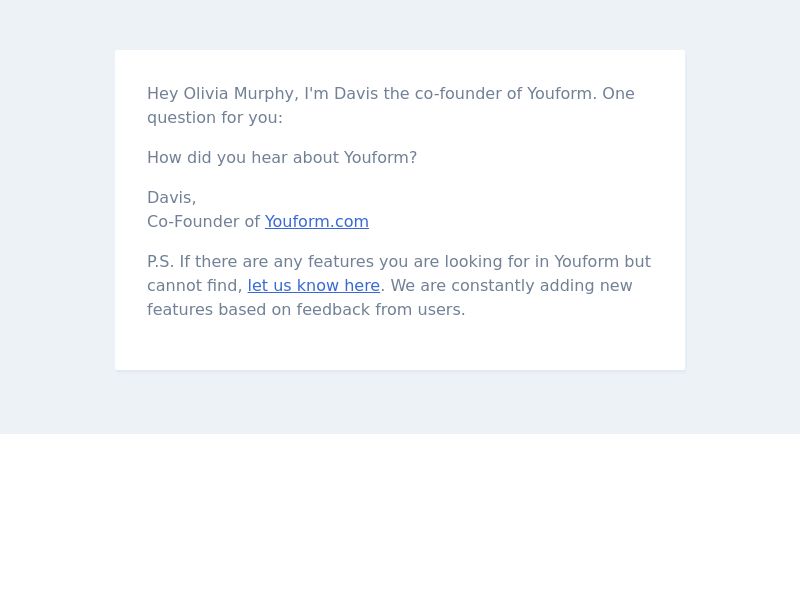Click 'How did you hear about Youform?' text
The width and height of the screenshot is (800, 600).
[x=282, y=158]
